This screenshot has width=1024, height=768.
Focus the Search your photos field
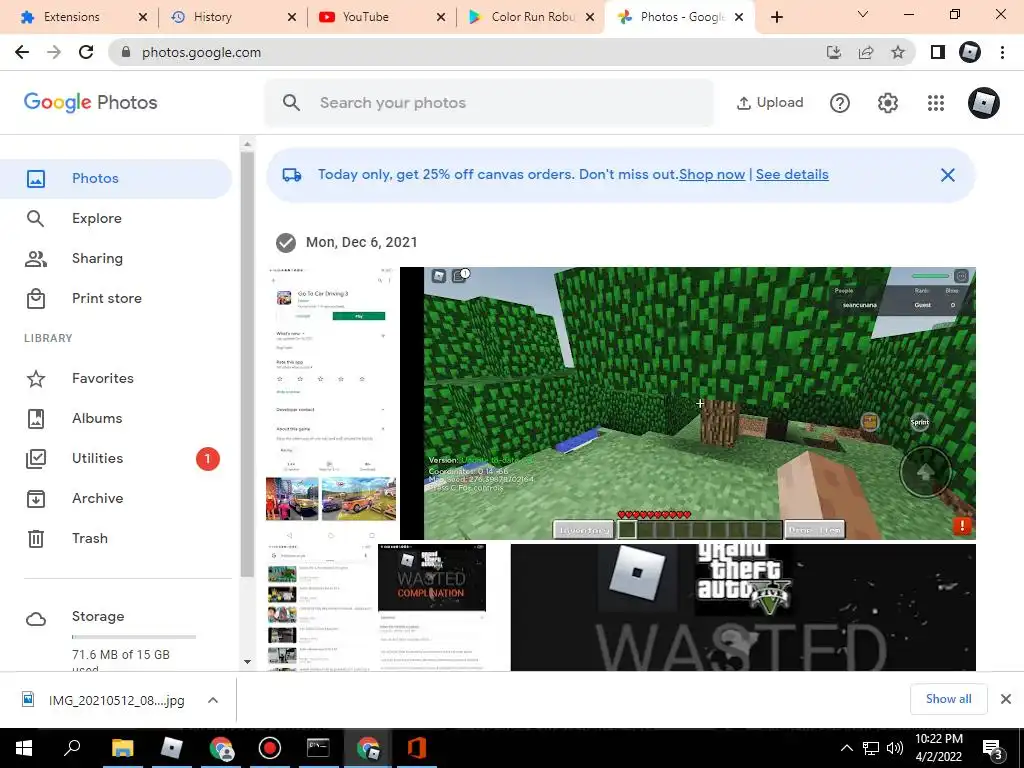coord(489,103)
